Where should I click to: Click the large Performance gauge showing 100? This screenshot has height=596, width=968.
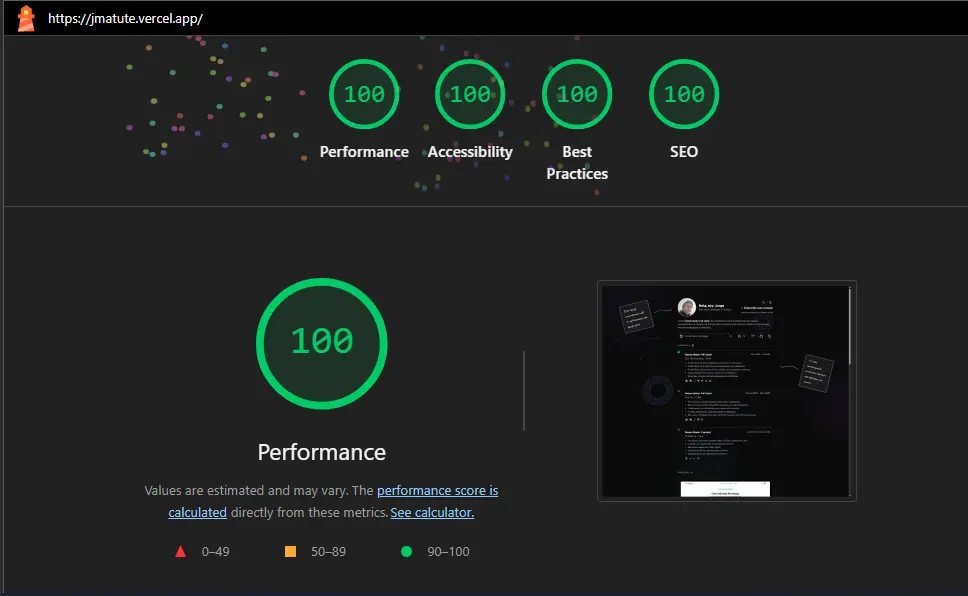tap(322, 343)
